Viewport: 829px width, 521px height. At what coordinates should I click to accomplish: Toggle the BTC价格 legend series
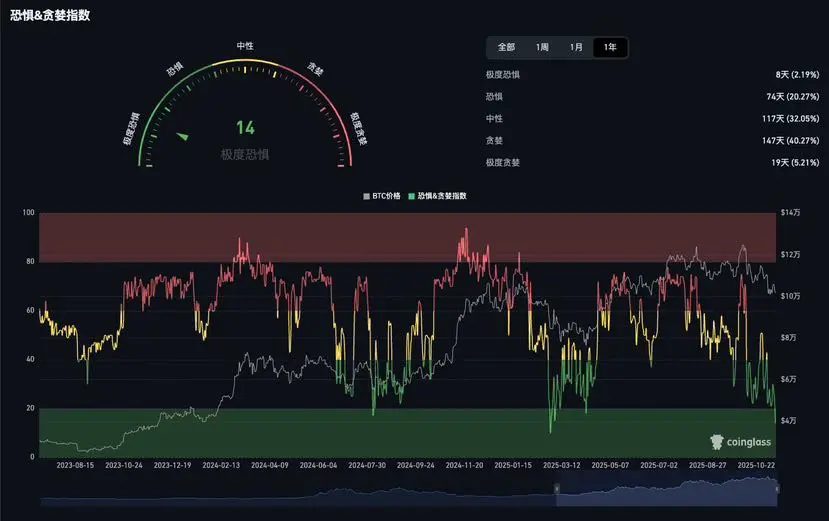382,196
